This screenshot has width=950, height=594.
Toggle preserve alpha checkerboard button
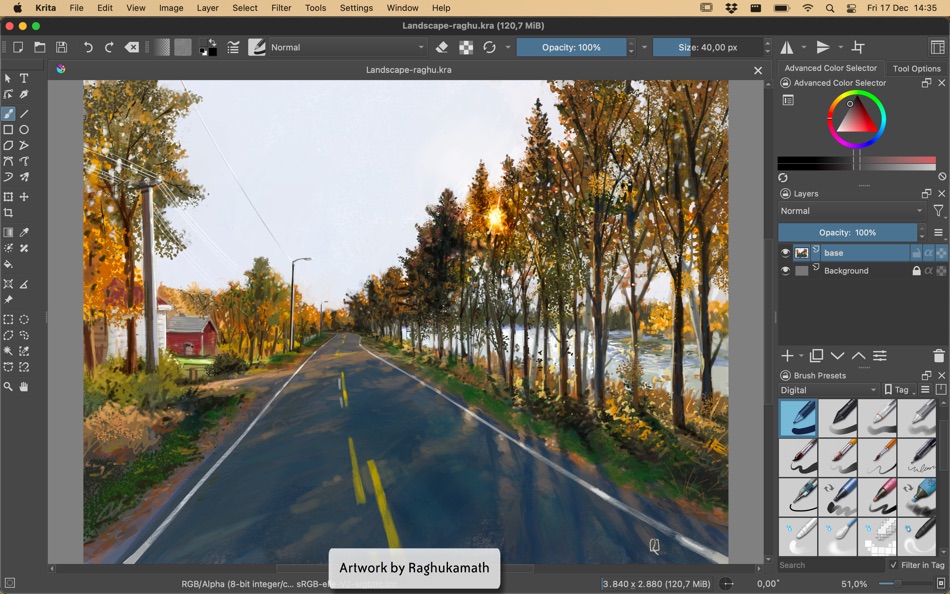pyautogui.click(x=466, y=47)
